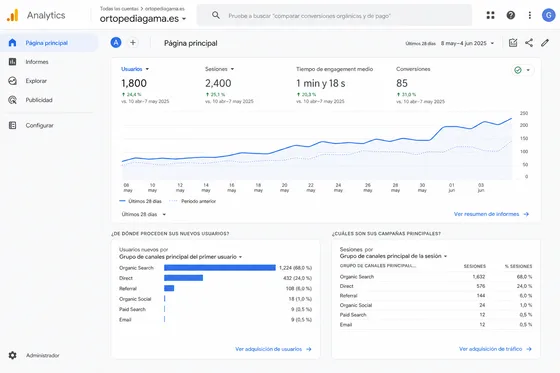Open Informes in sidebar

[x=37, y=62]
